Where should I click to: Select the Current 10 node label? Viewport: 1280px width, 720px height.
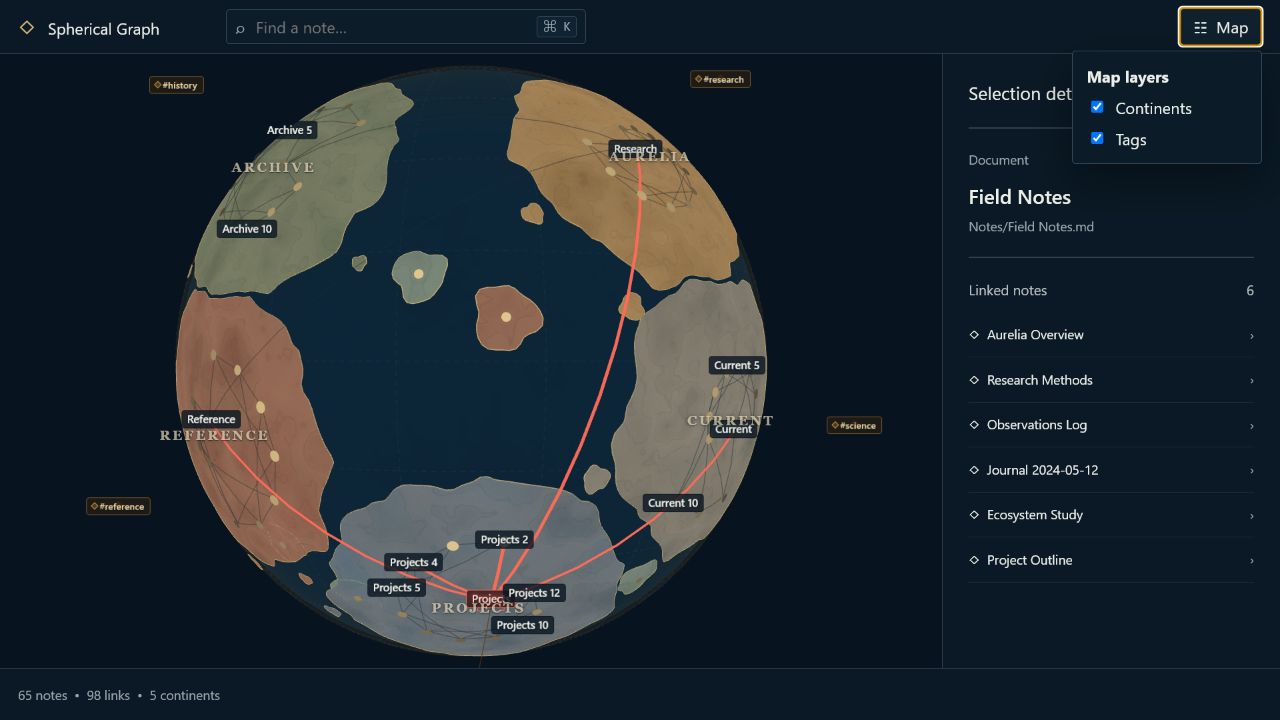pyautogui.click(x=673, y=503)
